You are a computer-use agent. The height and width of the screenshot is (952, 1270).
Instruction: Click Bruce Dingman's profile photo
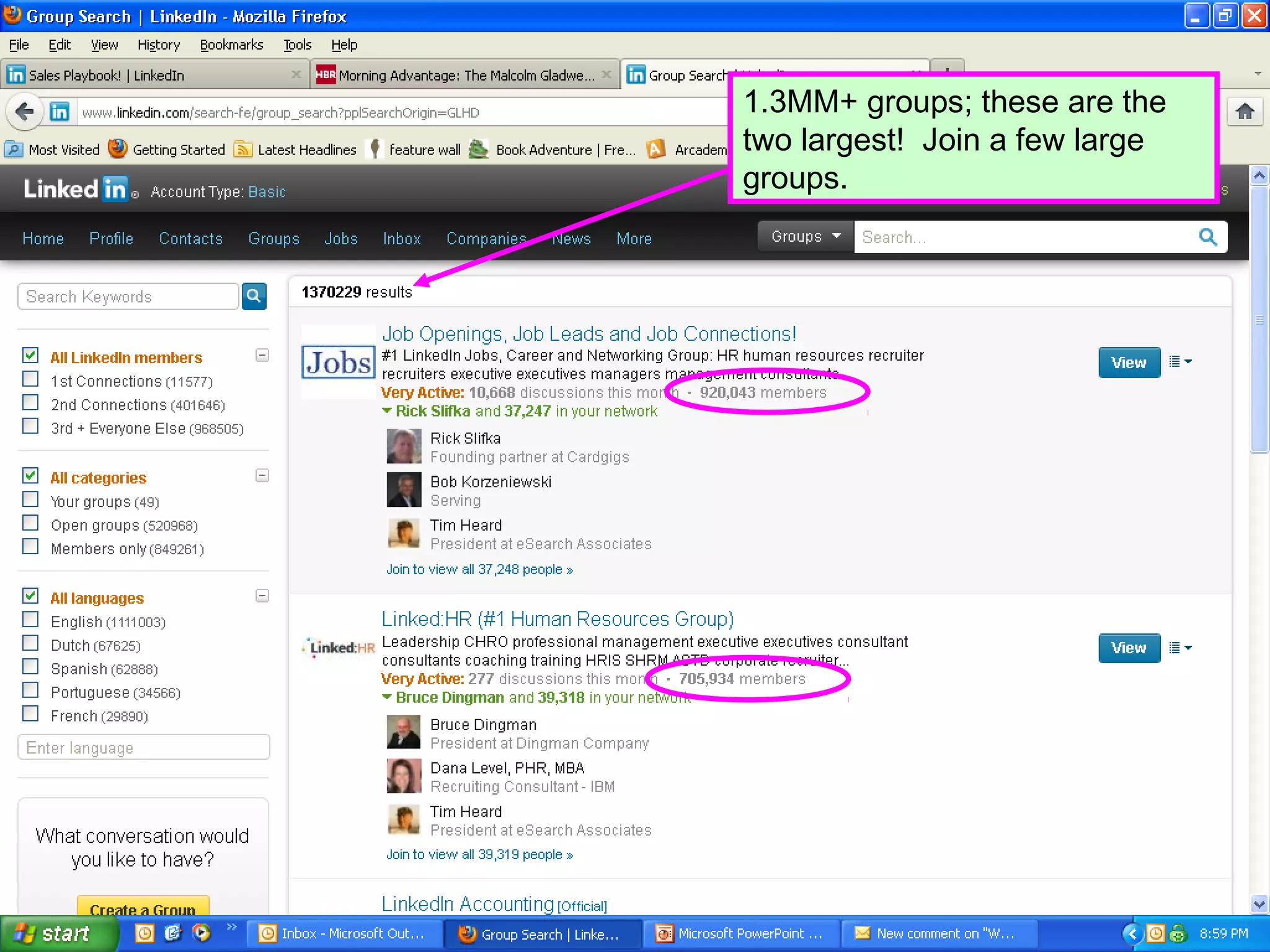(404, 732)
